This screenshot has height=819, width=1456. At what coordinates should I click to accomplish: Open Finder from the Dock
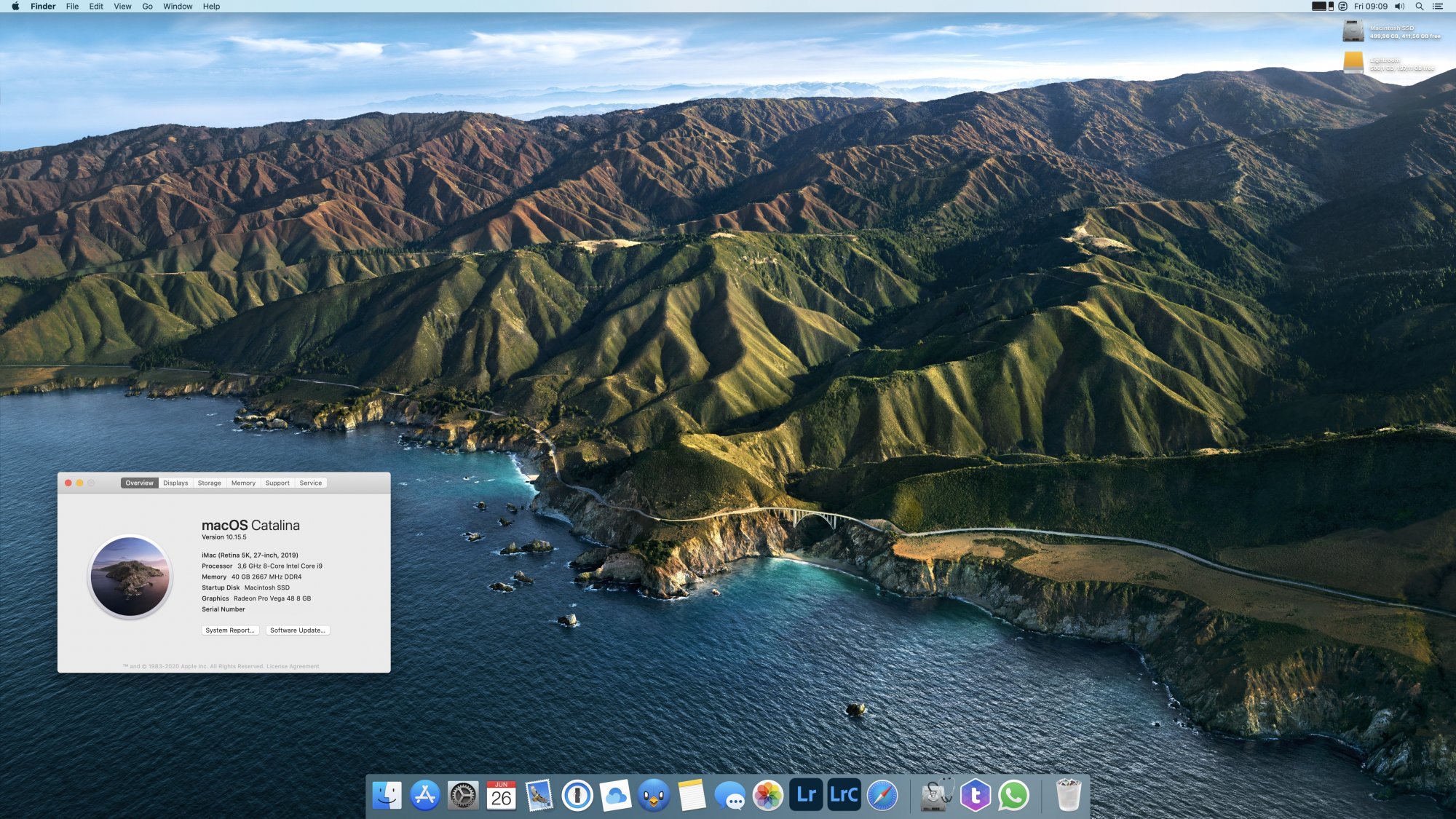click(387, 795)
